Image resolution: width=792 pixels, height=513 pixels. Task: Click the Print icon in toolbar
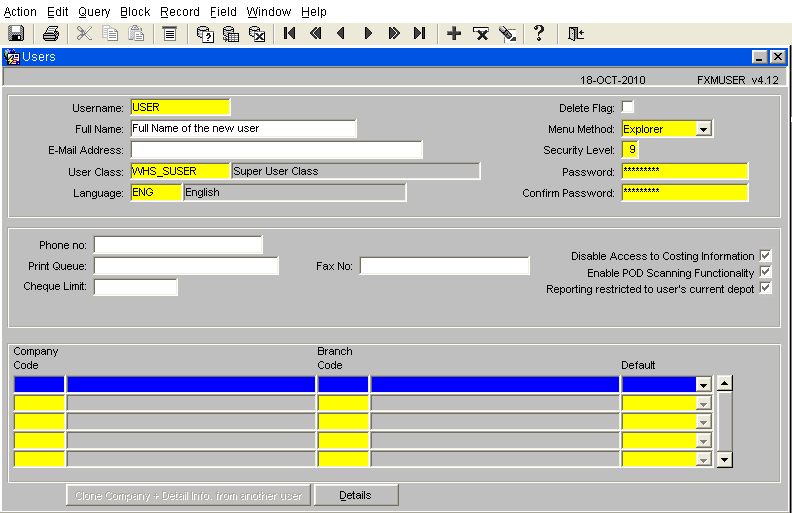(x=51, y=33)
